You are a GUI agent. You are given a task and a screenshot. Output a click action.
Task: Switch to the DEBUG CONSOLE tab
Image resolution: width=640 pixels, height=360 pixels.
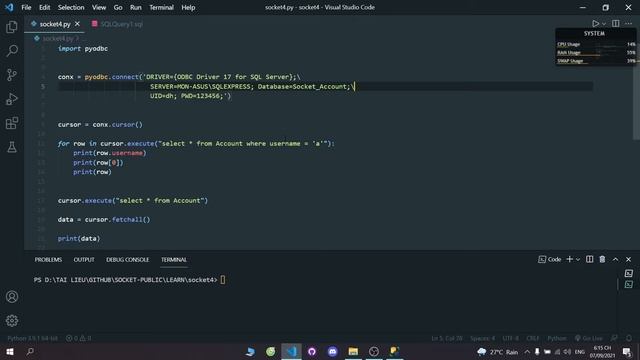tap(127, 260)
